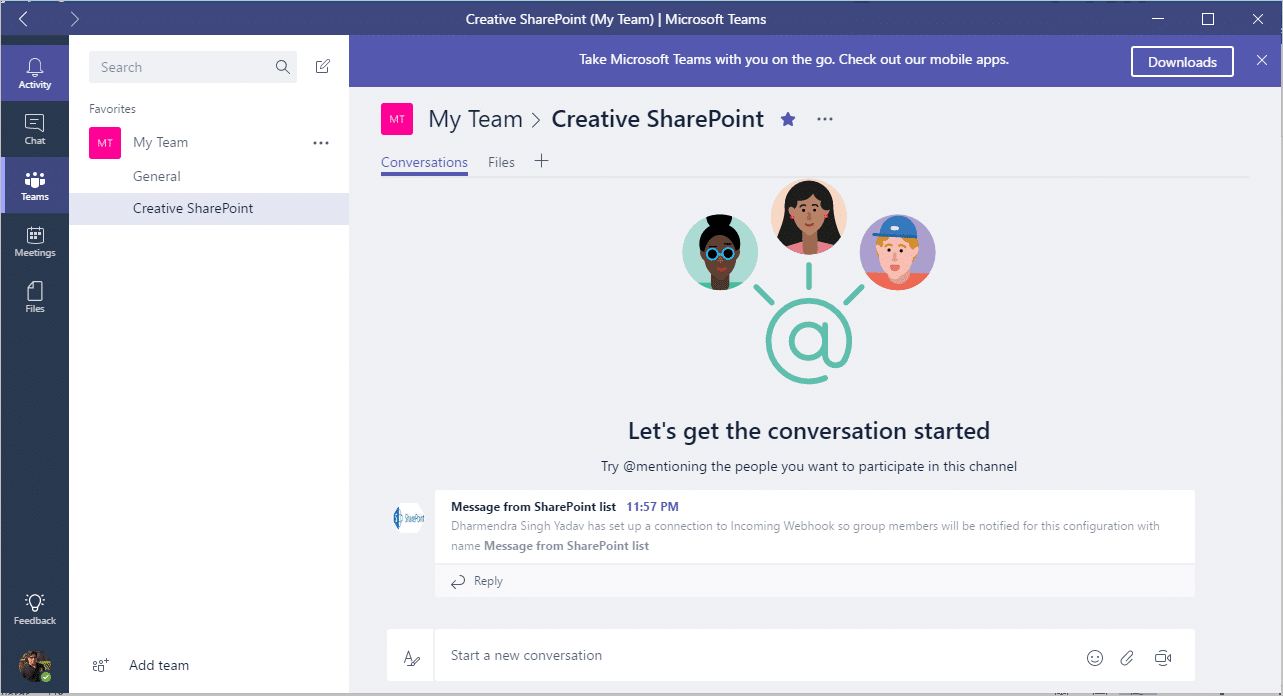Click Reply under the SharePoint message
The width and height of the screenshot is (1283, 696).
pyautogui.click(x=477, y=581)
